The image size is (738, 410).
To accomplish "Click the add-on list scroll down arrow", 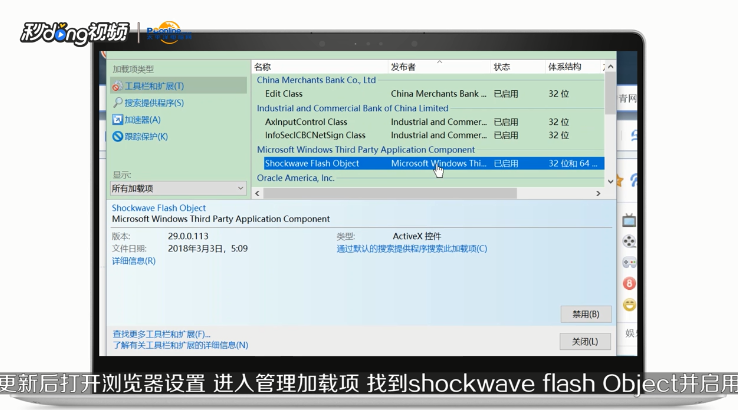I will coord(610,181).
